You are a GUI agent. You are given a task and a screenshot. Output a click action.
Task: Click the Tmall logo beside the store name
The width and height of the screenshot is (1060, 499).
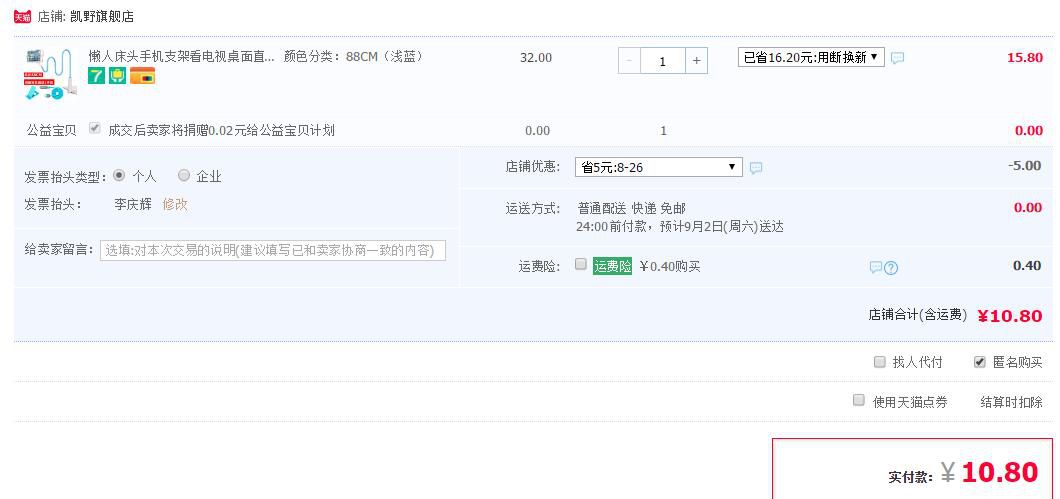[x=22, y=17]
